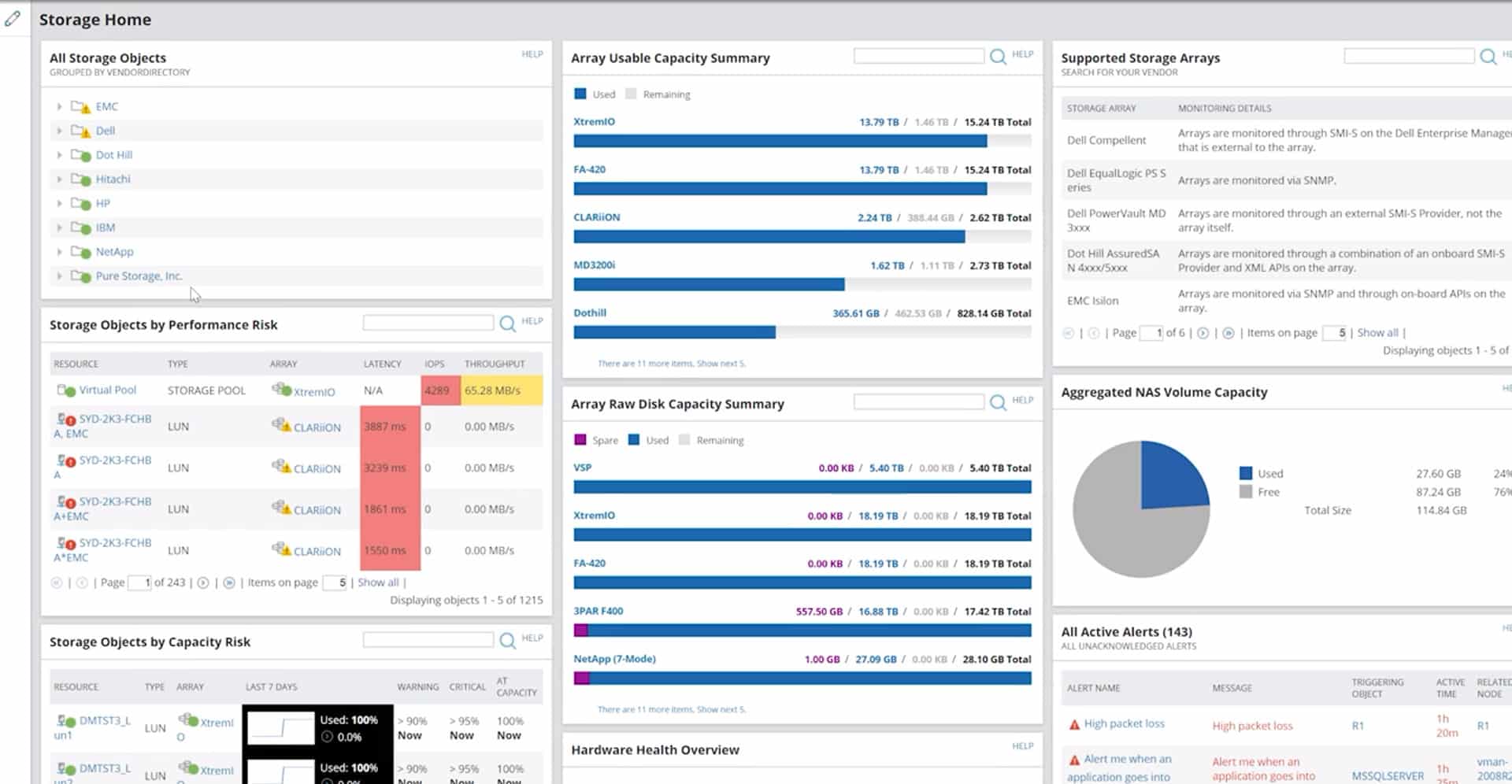Show next 5 items in Raw Disk Capacity Summary
1512x784 pixels.
pyautogui.click(x=721, y=709)
